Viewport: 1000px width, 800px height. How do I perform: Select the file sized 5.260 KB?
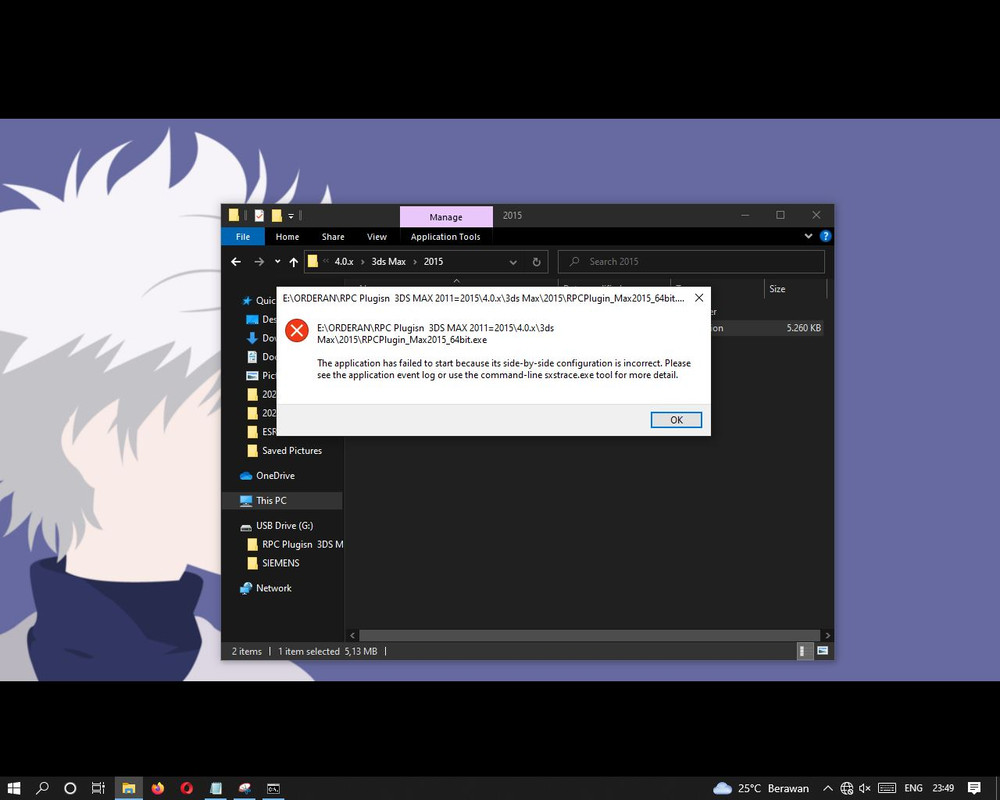[x=803, y=328]
